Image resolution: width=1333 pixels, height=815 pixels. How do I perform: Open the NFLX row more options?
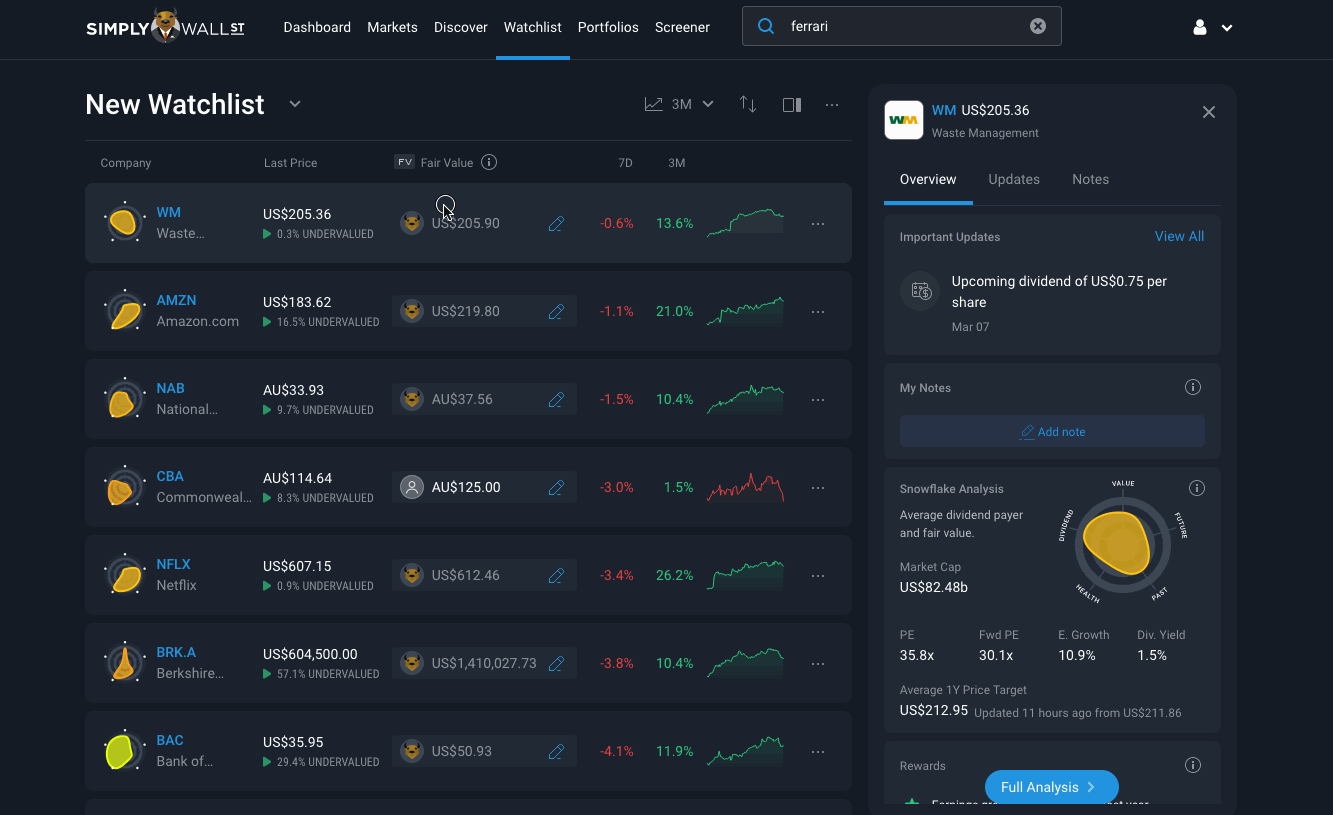point(818,576)
